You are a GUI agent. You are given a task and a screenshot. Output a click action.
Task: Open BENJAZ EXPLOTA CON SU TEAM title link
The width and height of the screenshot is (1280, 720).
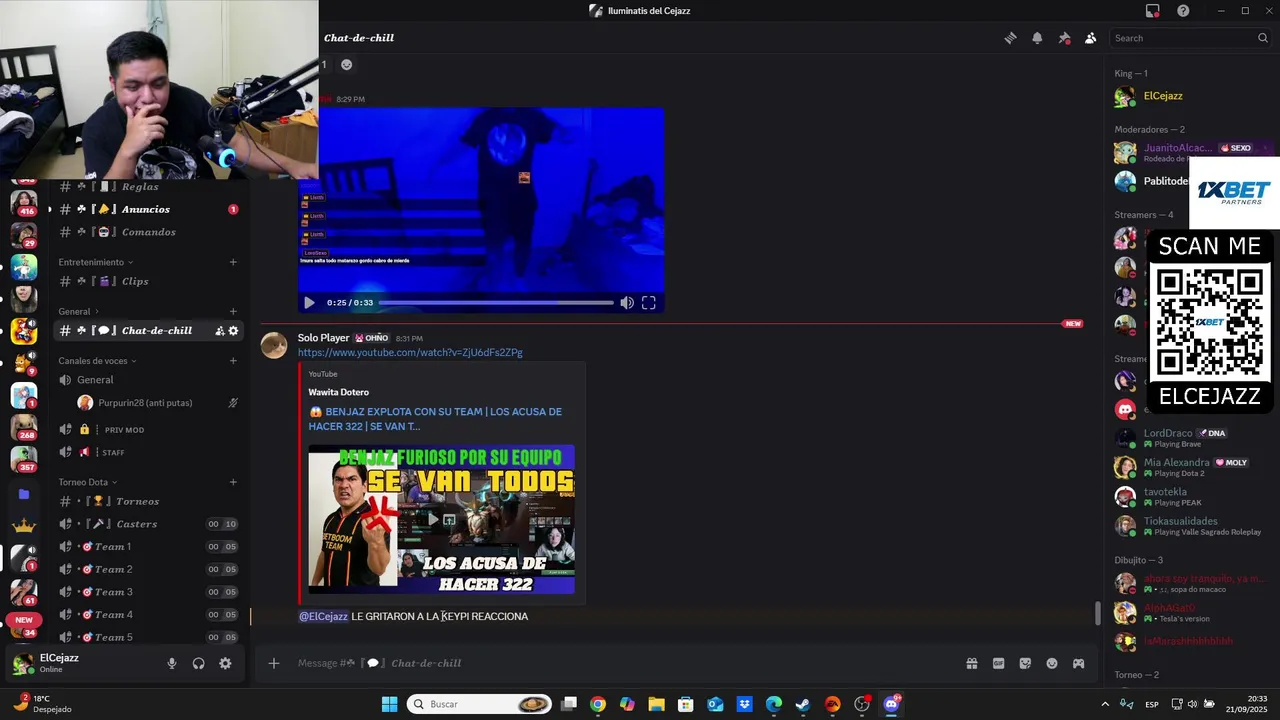pos(435,419)
